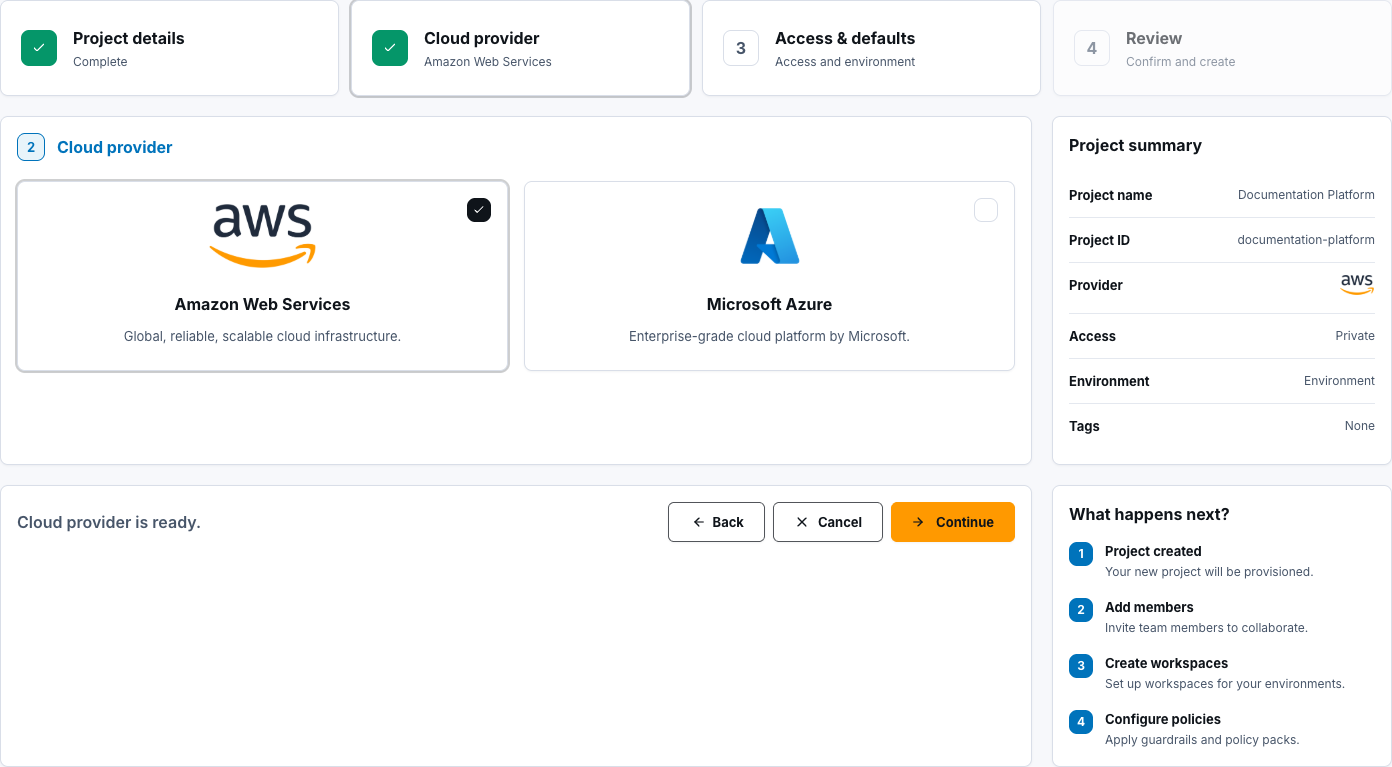1392x767 pixels.
Task: Click the blue badge 4 next to Configure policies
Action: click(x=1081, y=722)
